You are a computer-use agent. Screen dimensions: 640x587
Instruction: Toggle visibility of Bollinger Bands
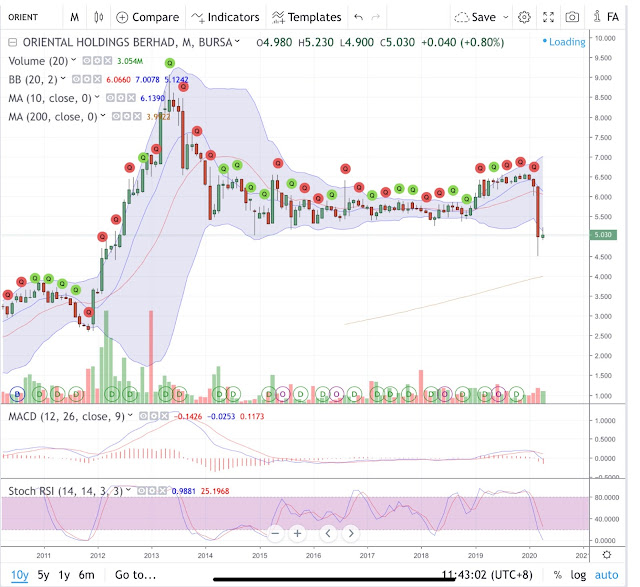76,79
